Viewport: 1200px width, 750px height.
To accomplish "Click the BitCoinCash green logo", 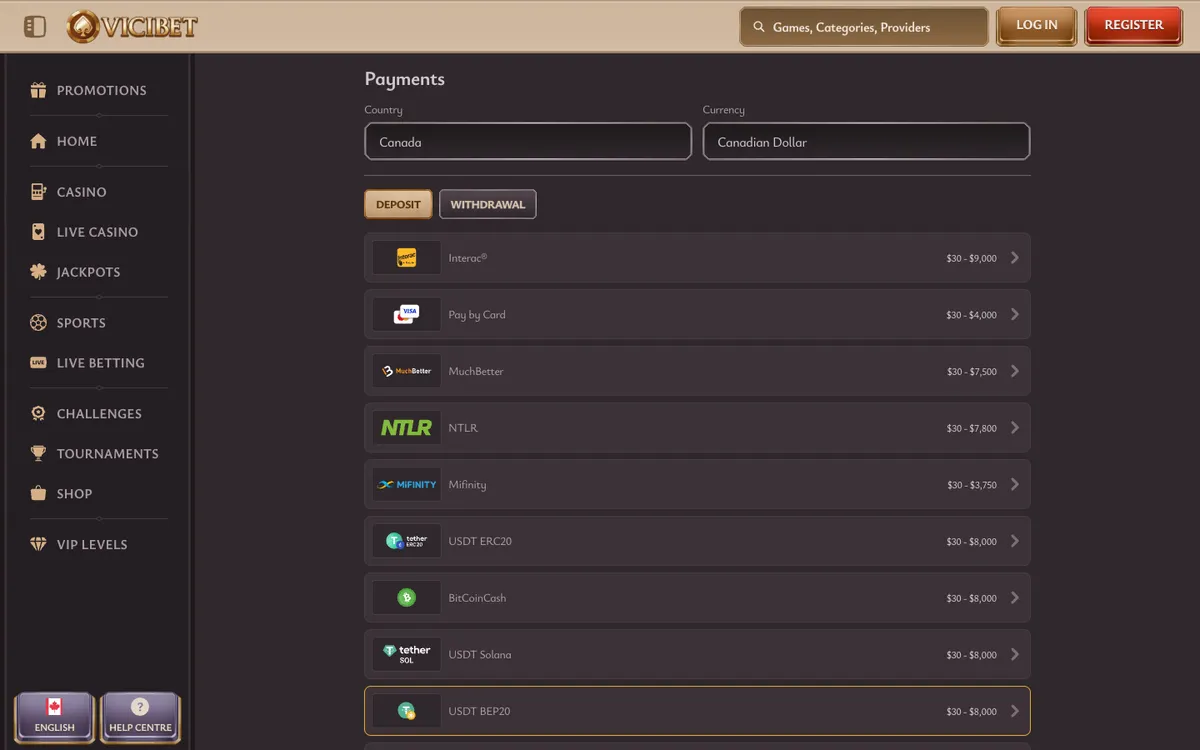I will click(x=406, y=598).
